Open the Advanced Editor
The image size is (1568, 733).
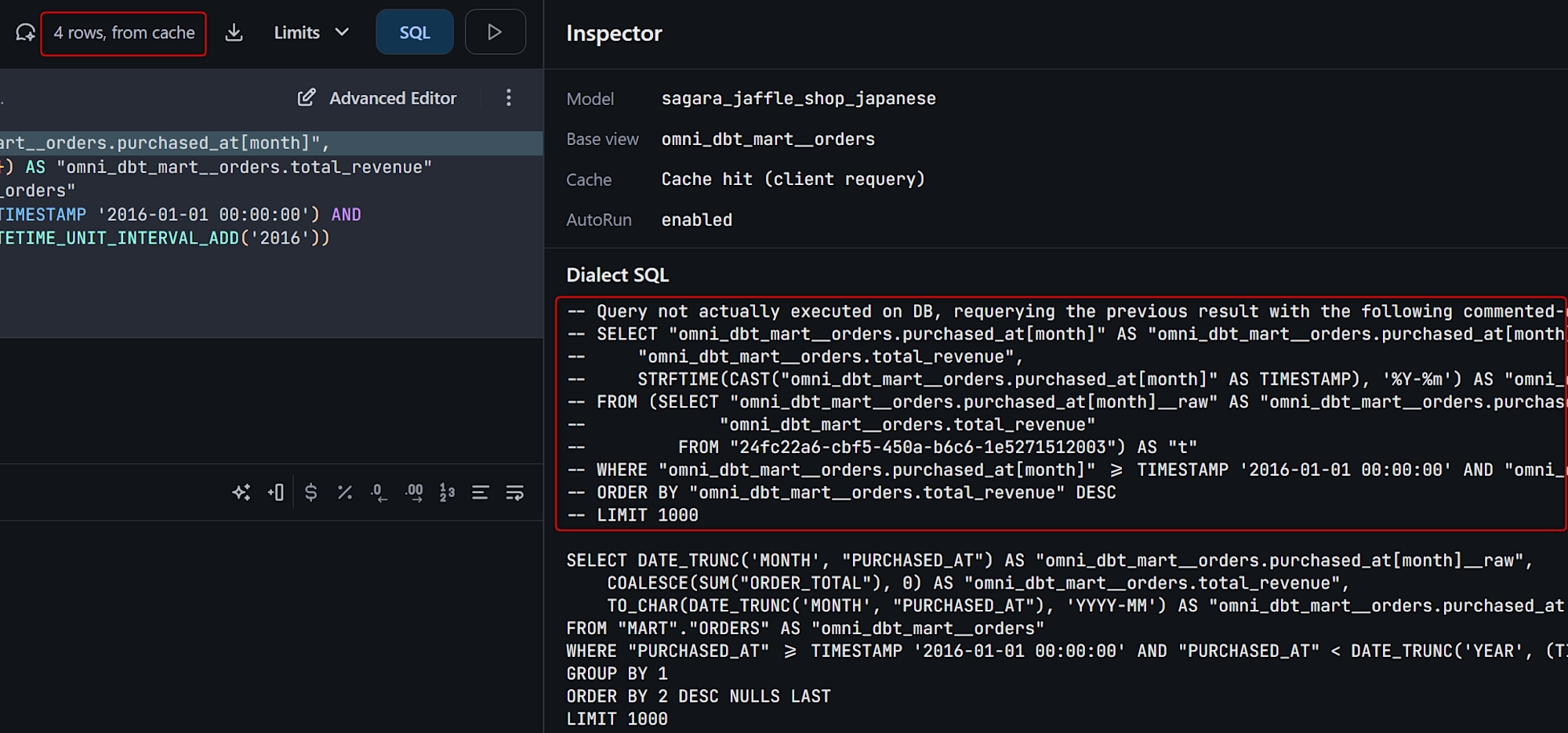pyautogui.click(x=377, y=98)
